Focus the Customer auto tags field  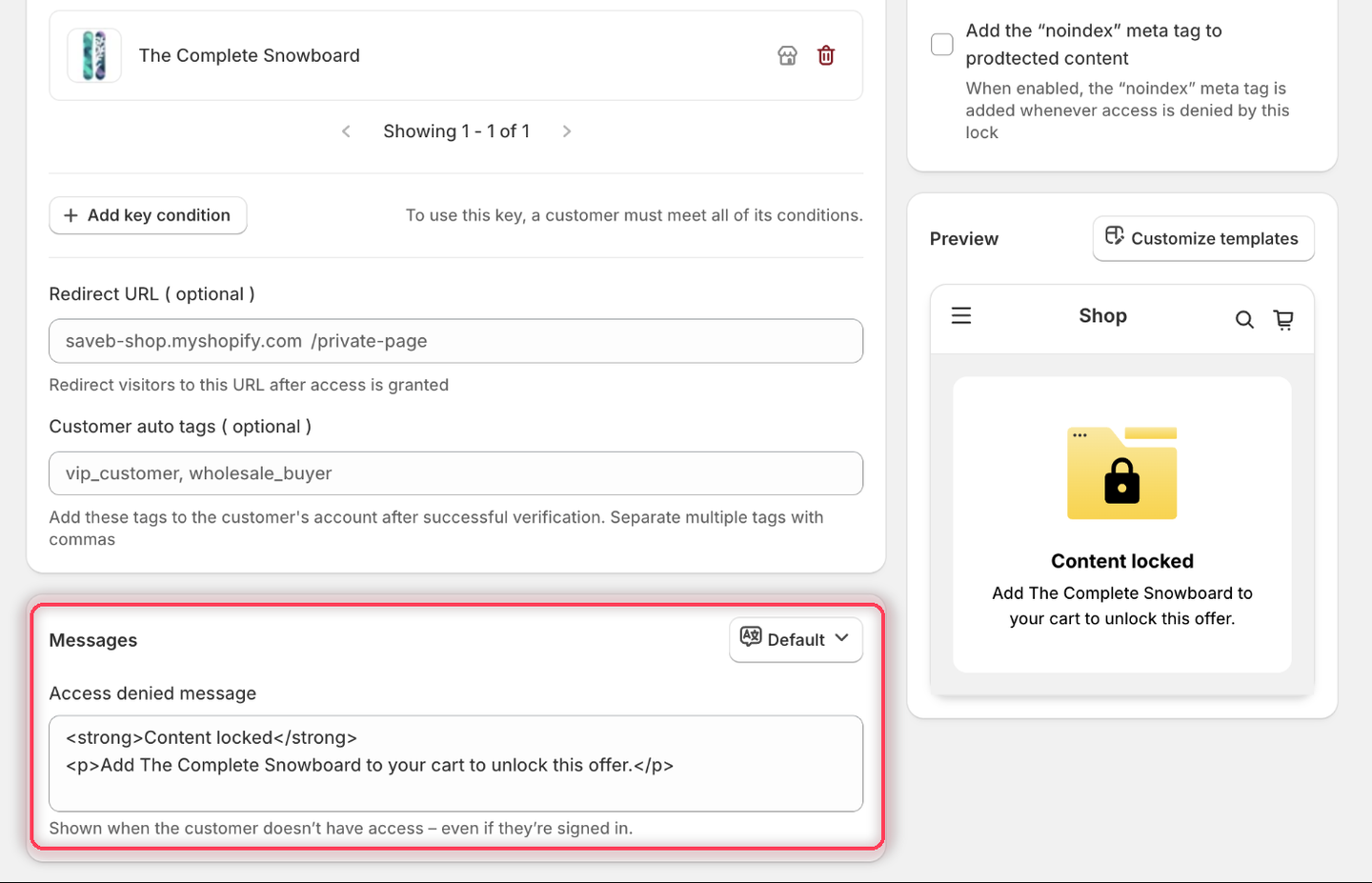(x=455, y=473)
